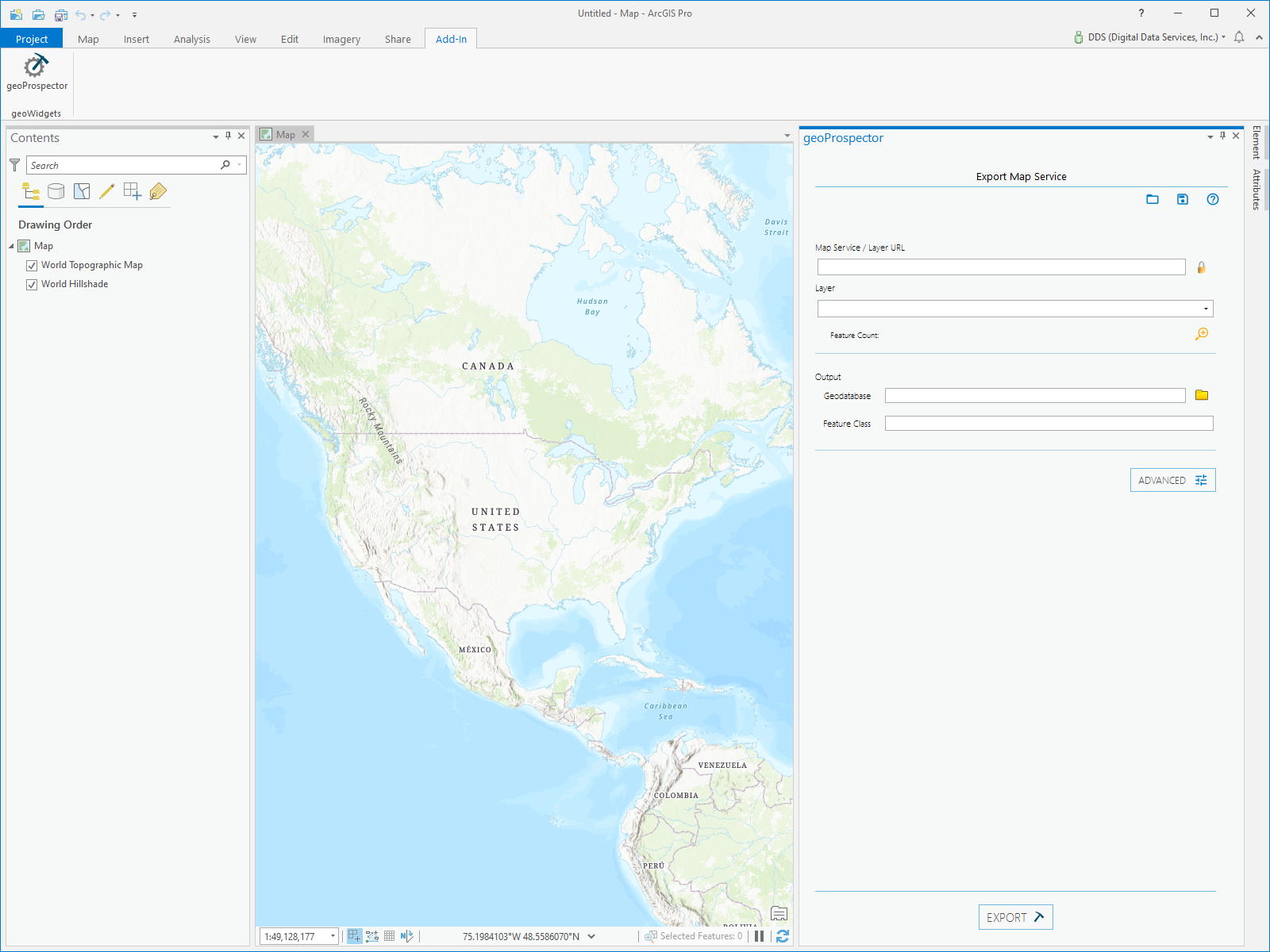
Task: Toggle snapping in the map status bar
Action: coord(355,936)
